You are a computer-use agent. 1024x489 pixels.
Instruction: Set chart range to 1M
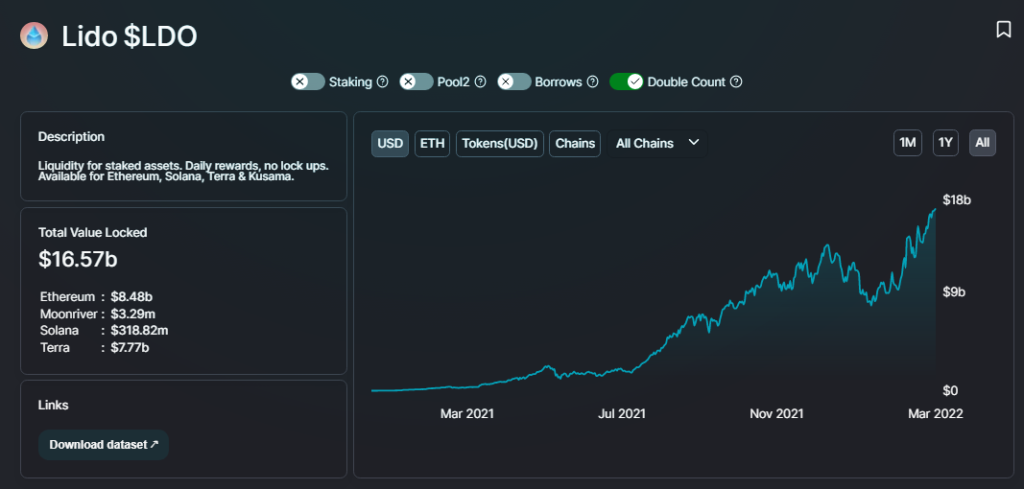[x=908, y=143]
